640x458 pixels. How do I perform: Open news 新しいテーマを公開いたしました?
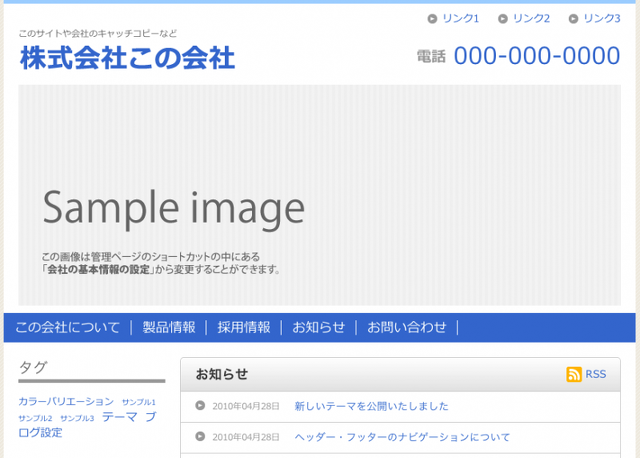click(371, 406)
